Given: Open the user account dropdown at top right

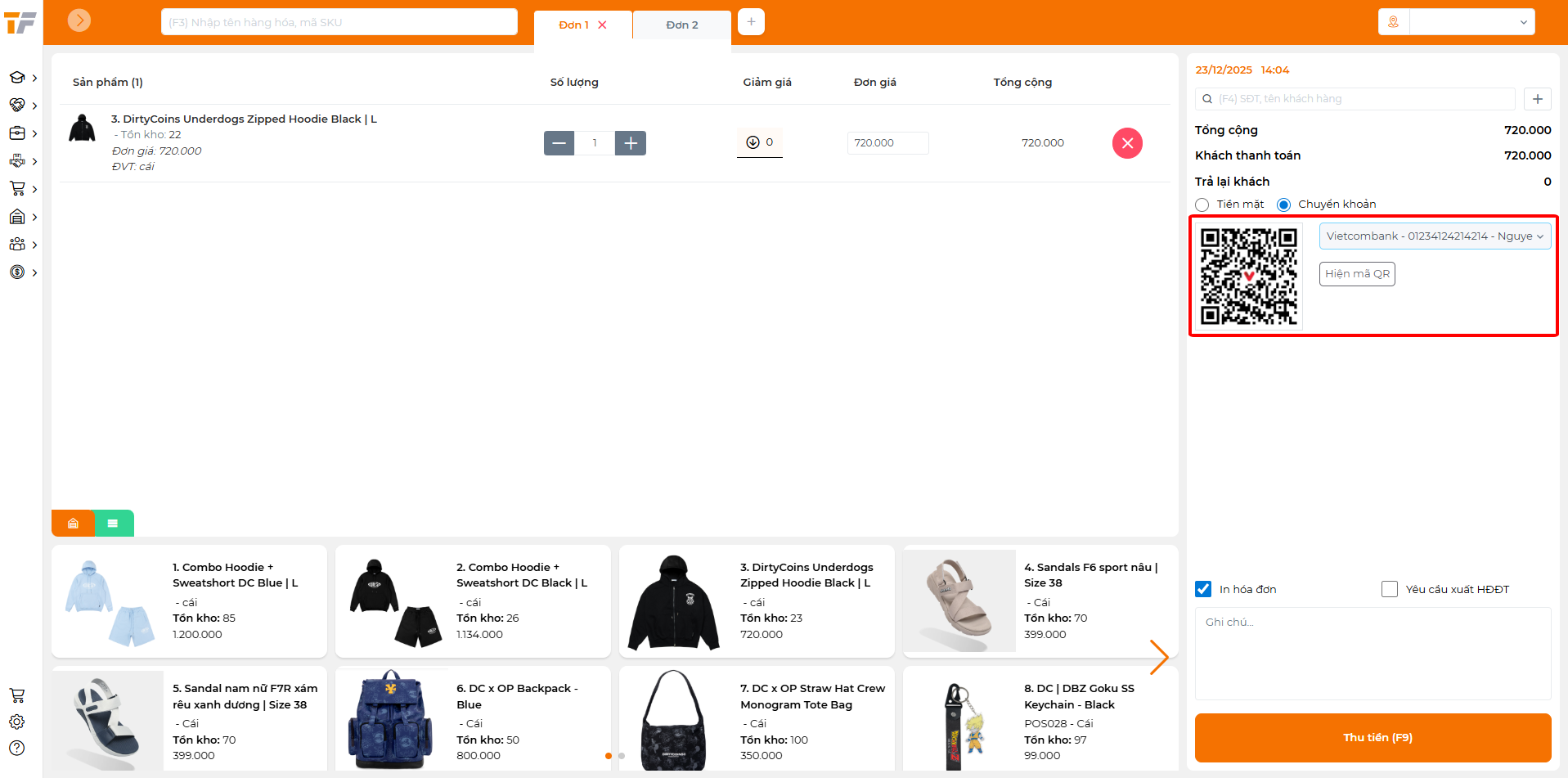Looking at the screenshot, I should pyautogui.click(x=1471, y=22).
